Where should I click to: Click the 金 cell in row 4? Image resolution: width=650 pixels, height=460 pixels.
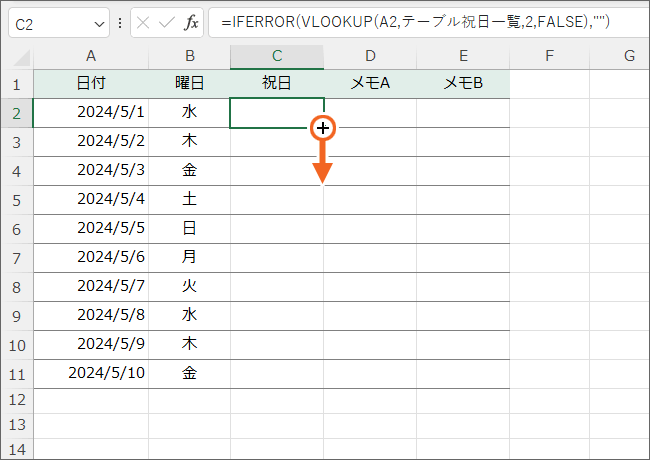coord(189,171)
